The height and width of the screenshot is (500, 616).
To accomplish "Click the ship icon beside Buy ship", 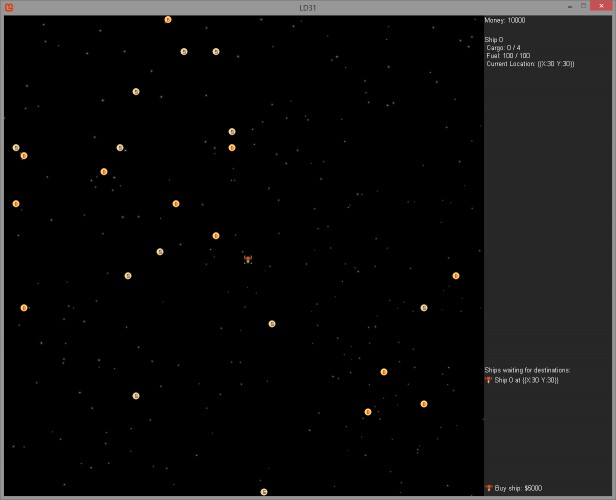I will [489, 488].
